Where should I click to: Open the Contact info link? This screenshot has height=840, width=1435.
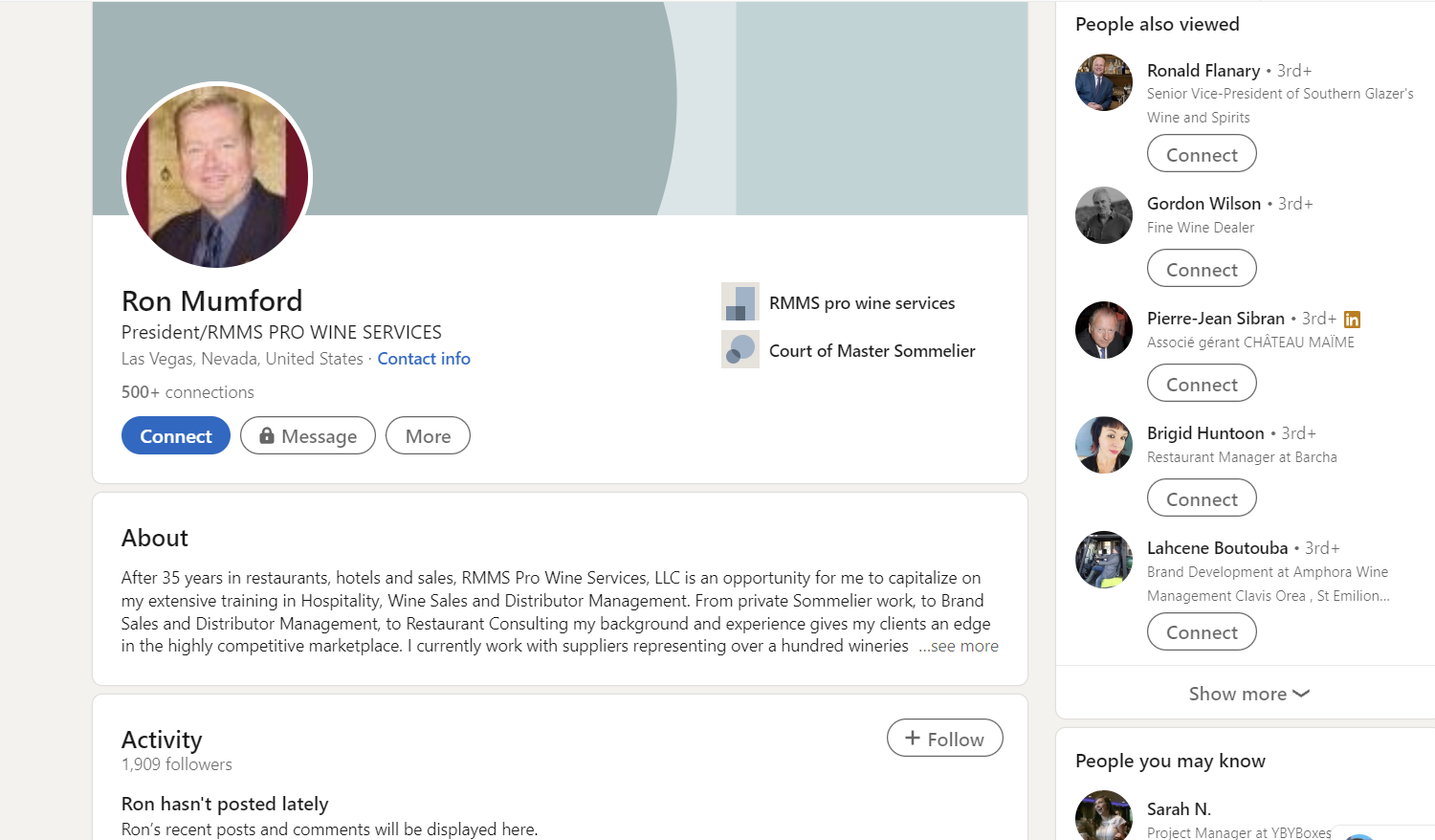coord(424,359)
